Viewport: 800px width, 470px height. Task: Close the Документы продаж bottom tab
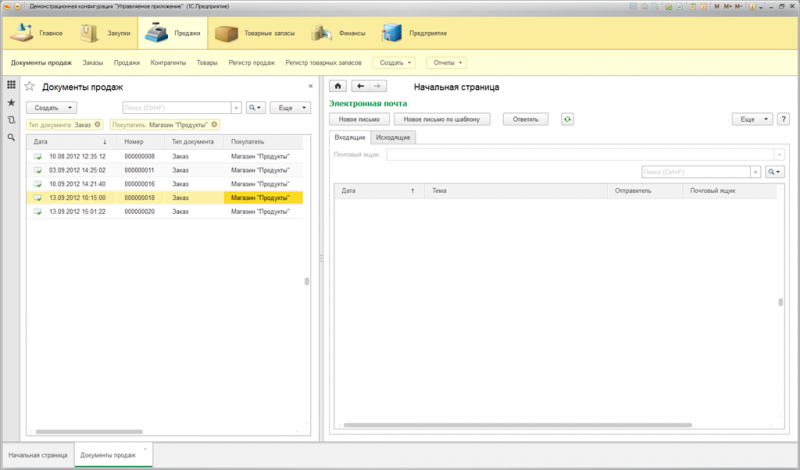click(x=145, y=449)
